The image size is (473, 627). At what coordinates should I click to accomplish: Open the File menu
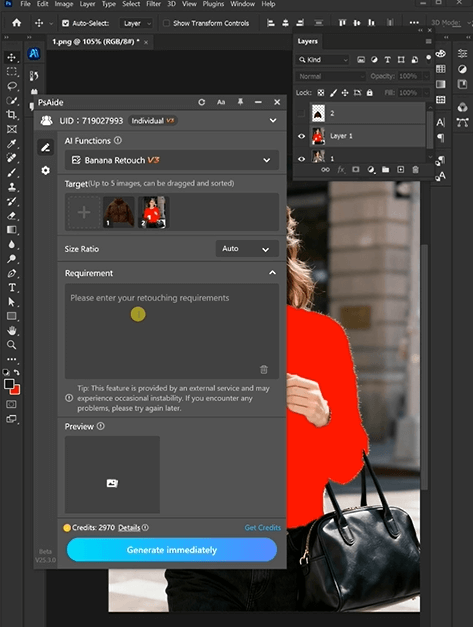25,4
